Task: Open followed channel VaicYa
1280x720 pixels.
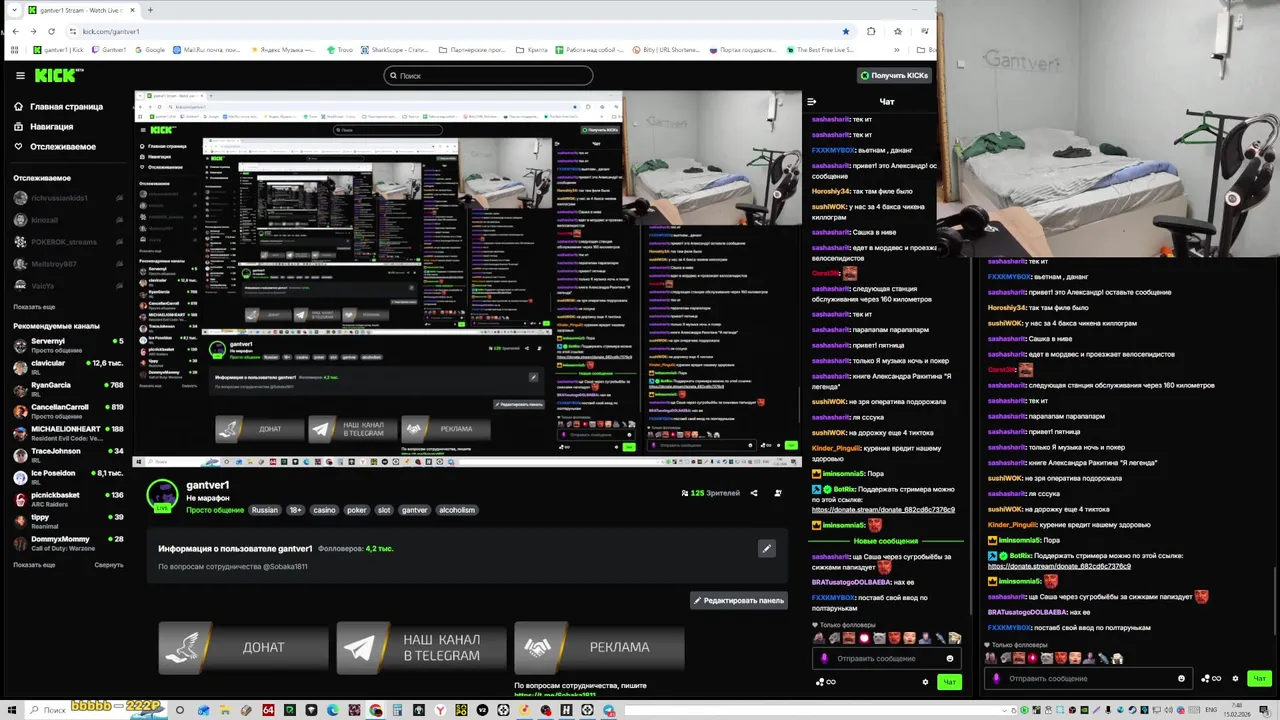Action: (67, 286)
